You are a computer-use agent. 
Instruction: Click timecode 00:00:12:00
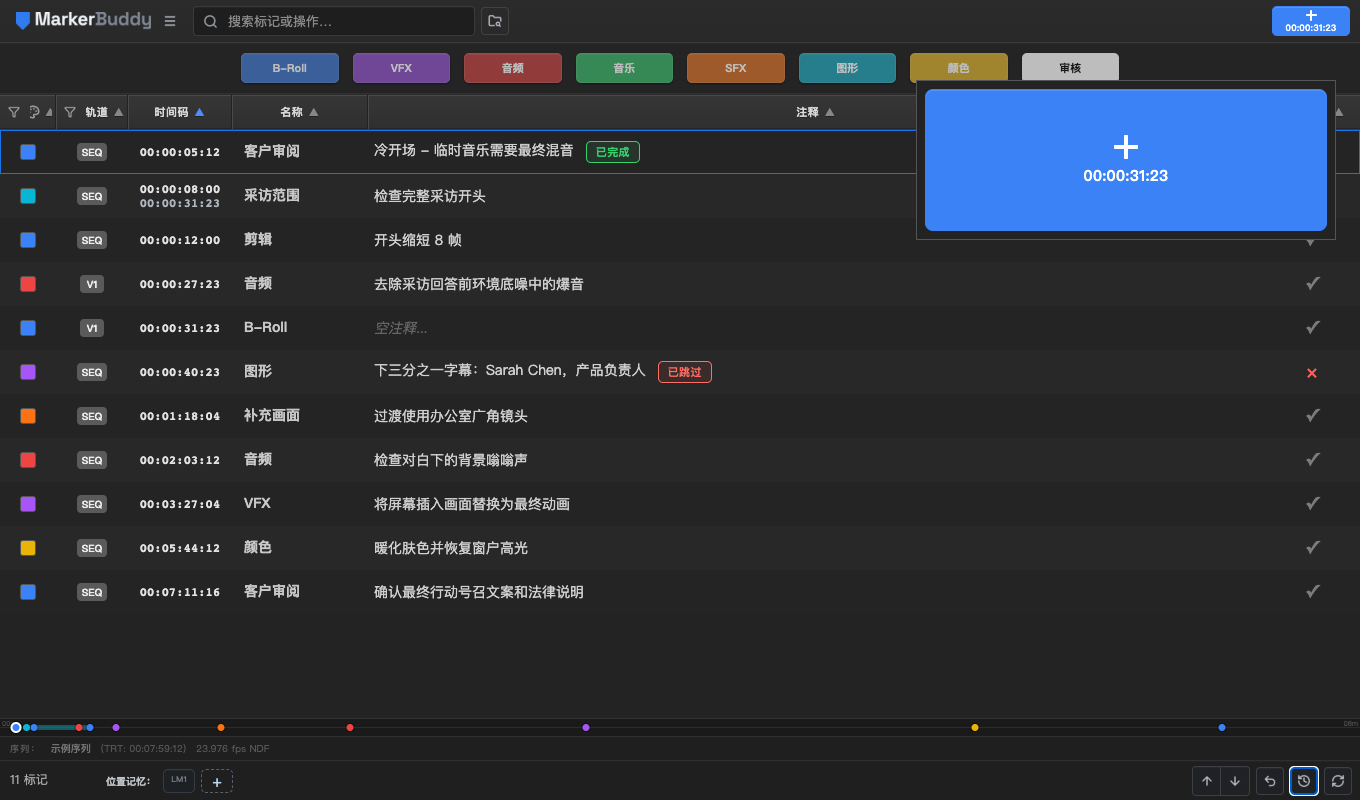coord(180,240)
